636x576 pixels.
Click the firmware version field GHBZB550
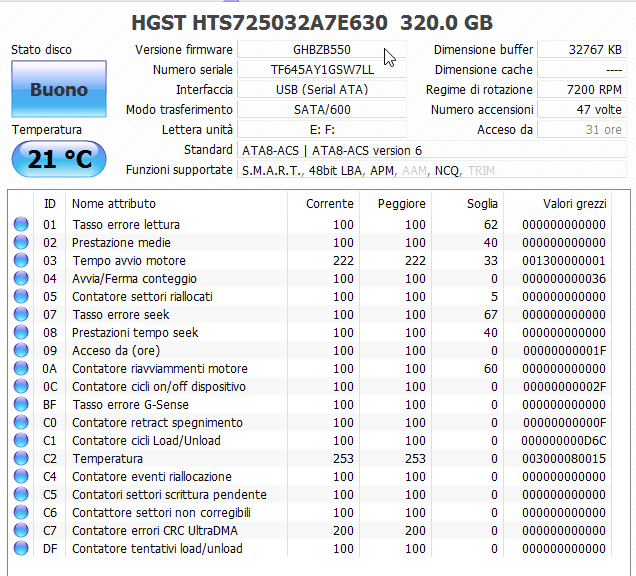(322, 49)
